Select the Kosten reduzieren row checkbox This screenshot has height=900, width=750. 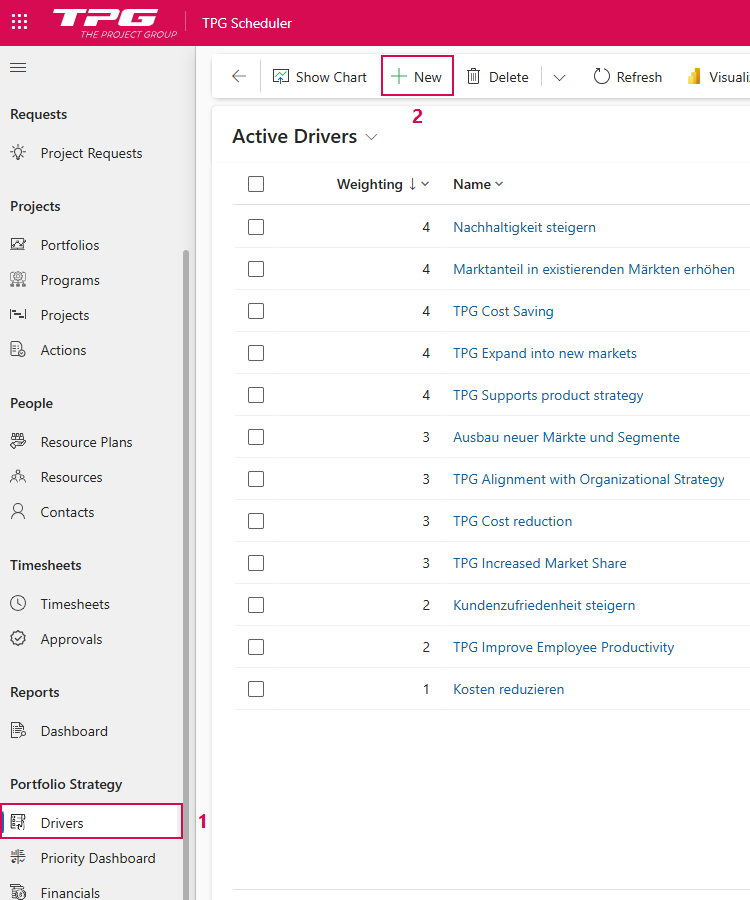point(256,689)
